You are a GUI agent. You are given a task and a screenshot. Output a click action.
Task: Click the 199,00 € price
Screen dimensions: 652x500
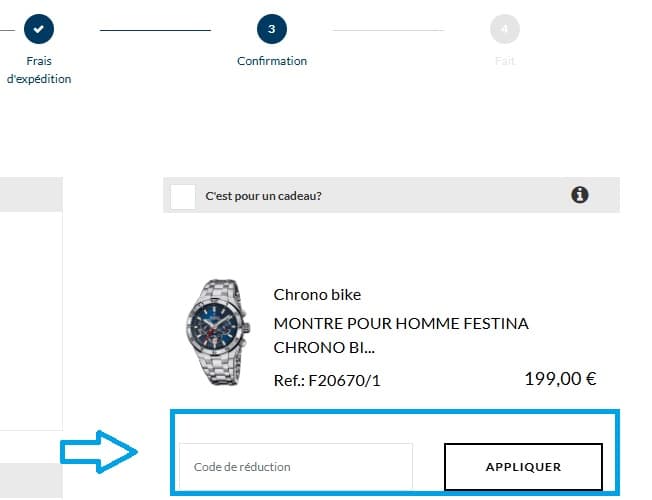pos(560,379)
